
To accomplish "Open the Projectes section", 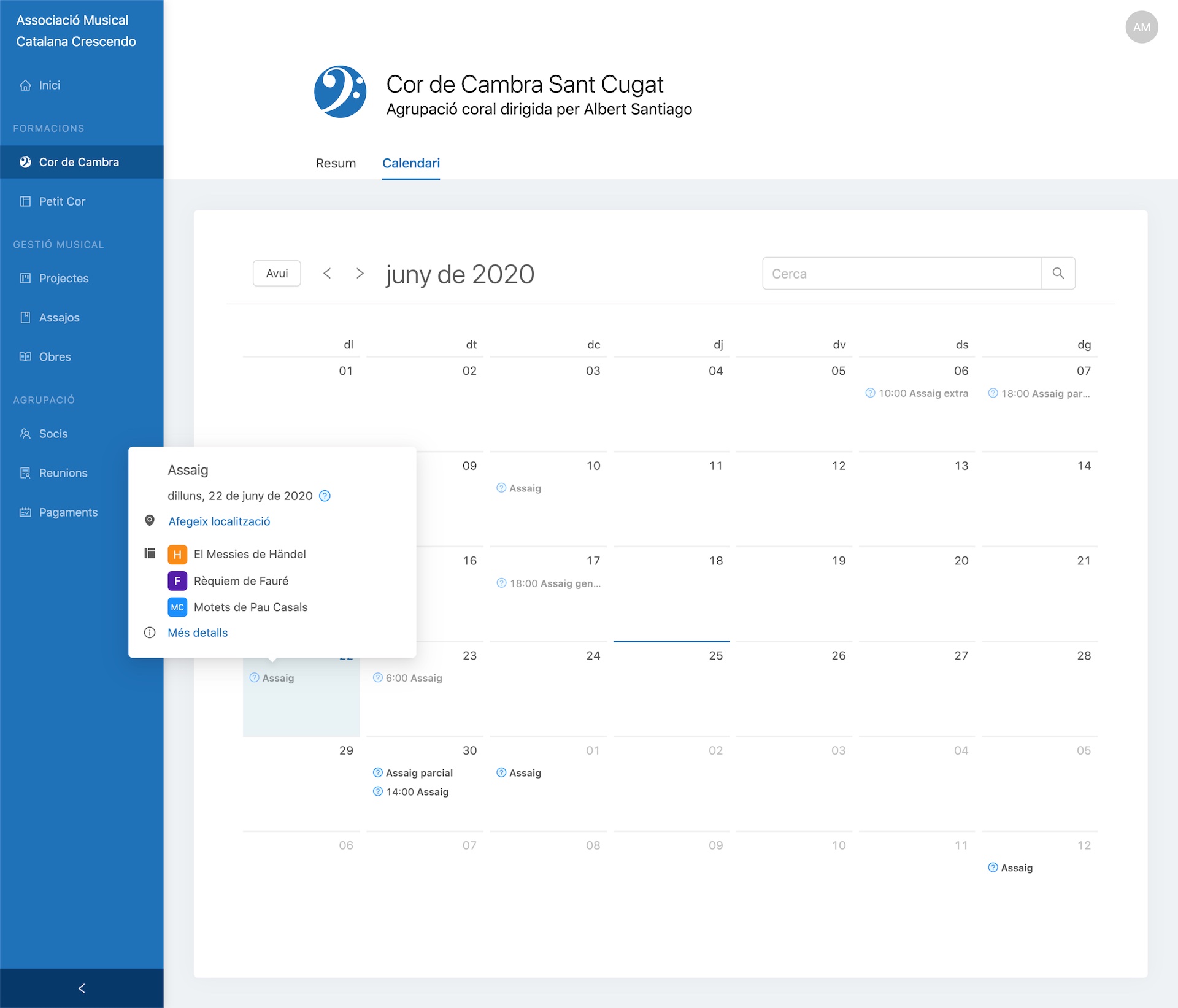I will [x=63, y=279].
